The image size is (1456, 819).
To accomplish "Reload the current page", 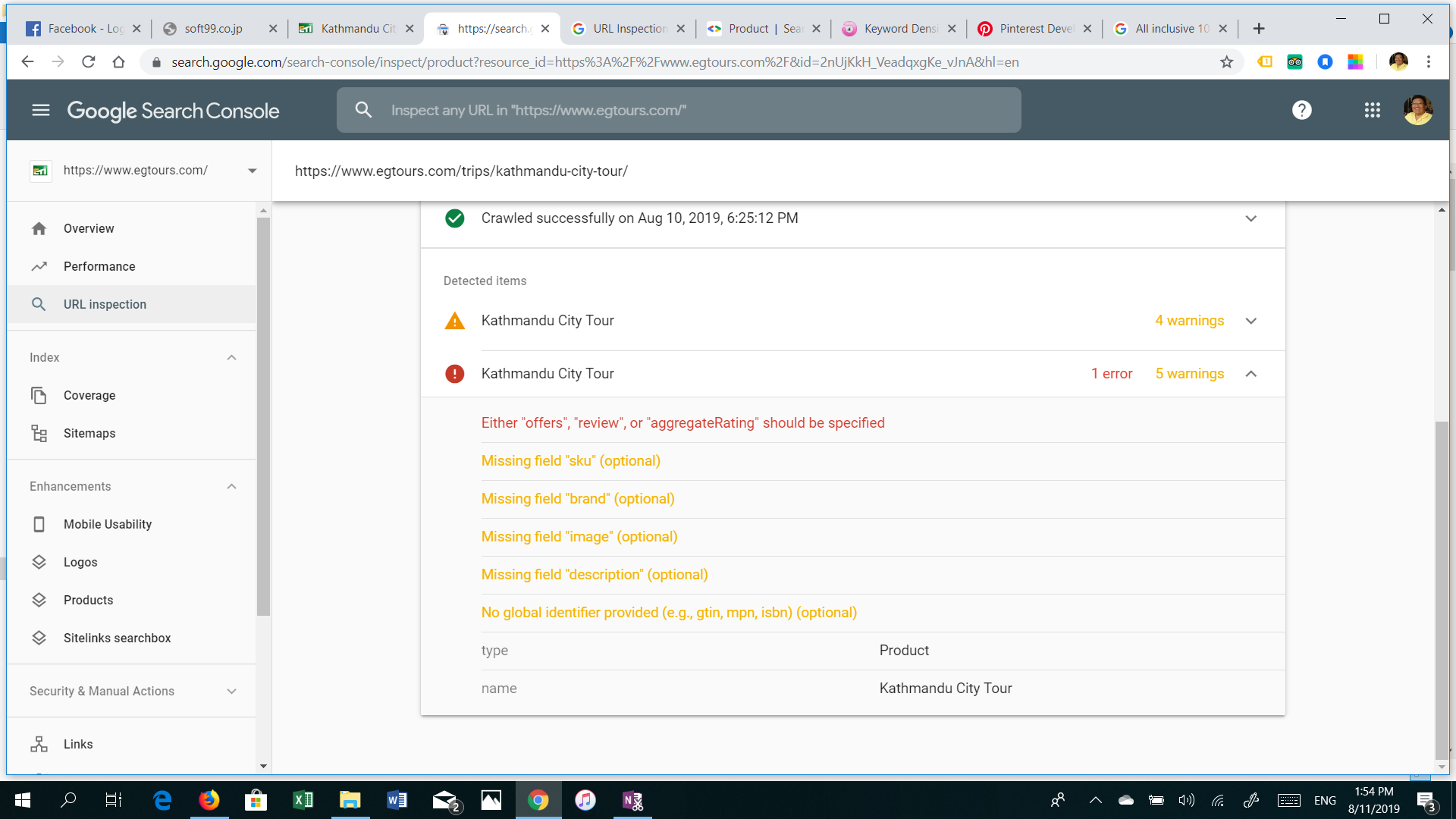I will [x=89, y=62].
